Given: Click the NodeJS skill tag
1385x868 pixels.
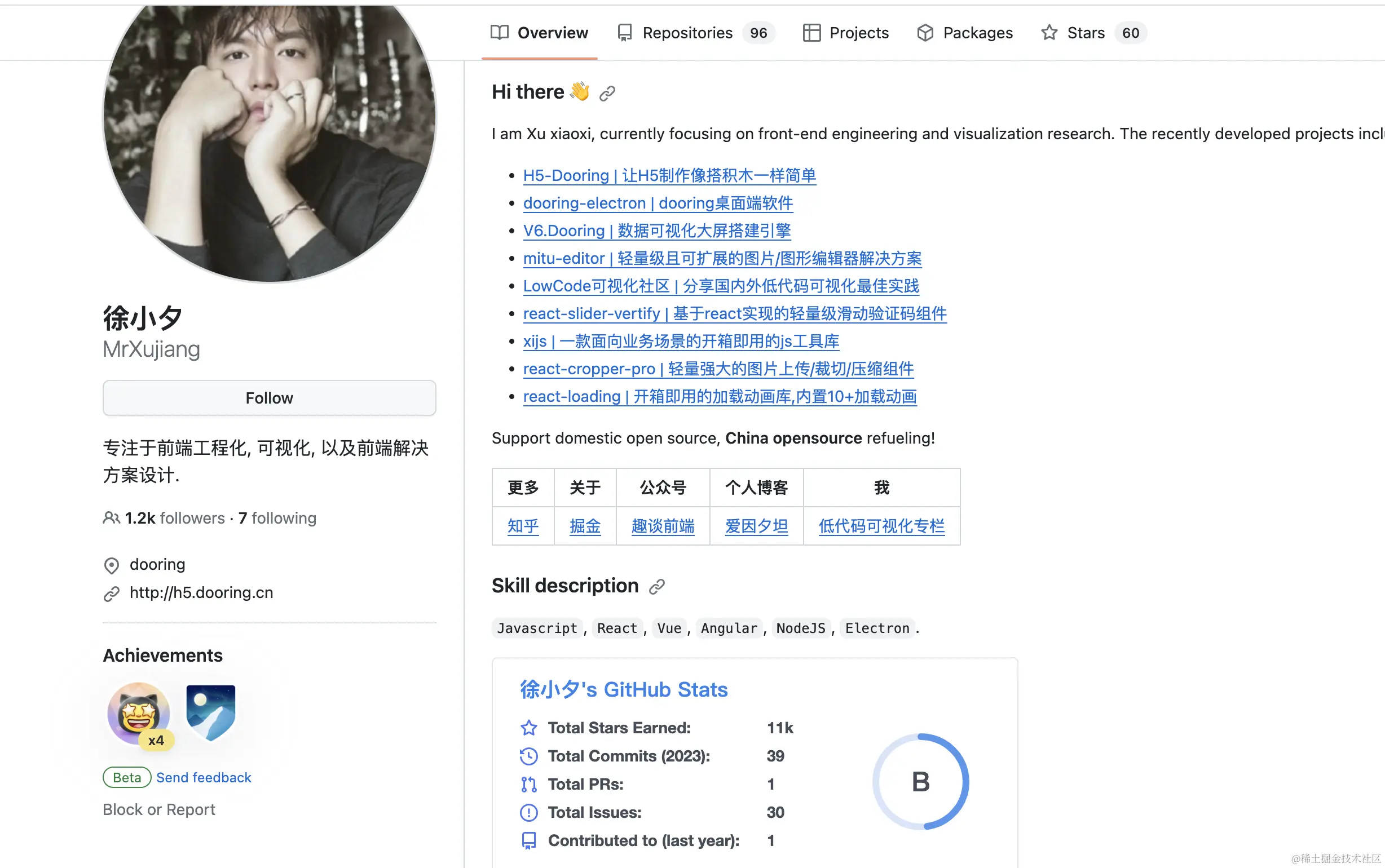Looking at the screenshot, I should [801, 628].
